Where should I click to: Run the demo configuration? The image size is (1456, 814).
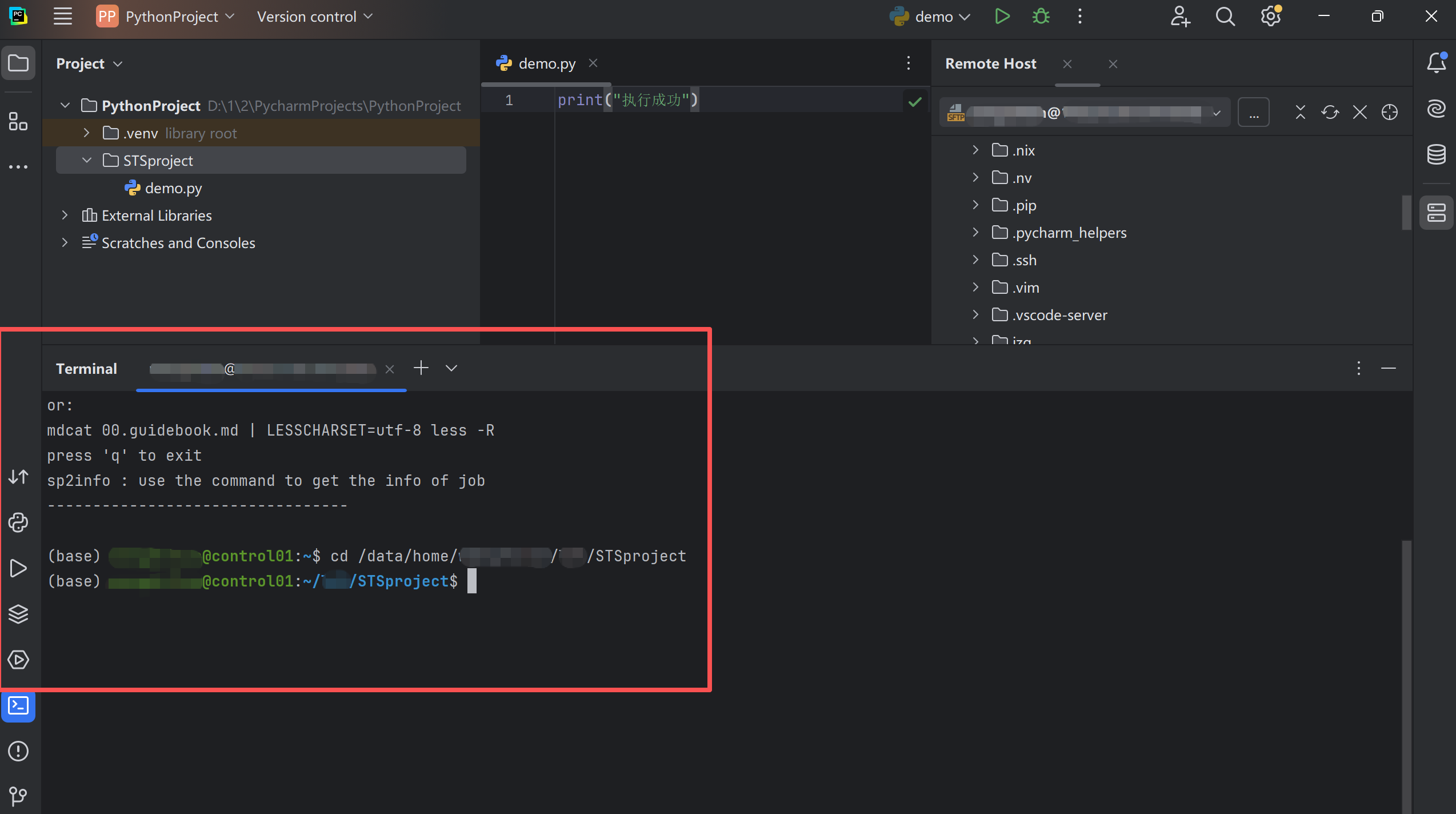pyautogui.click(x=1002, y=16)
